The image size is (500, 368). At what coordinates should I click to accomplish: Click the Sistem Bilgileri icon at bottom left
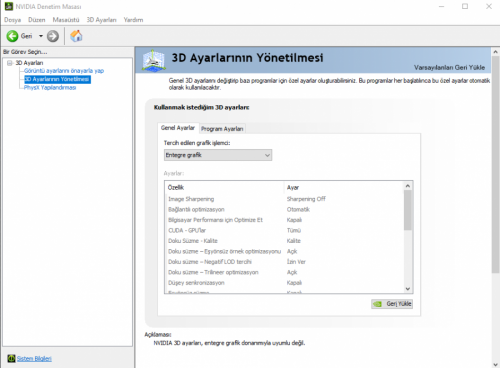pyautogui.click(x=11, y=358)
